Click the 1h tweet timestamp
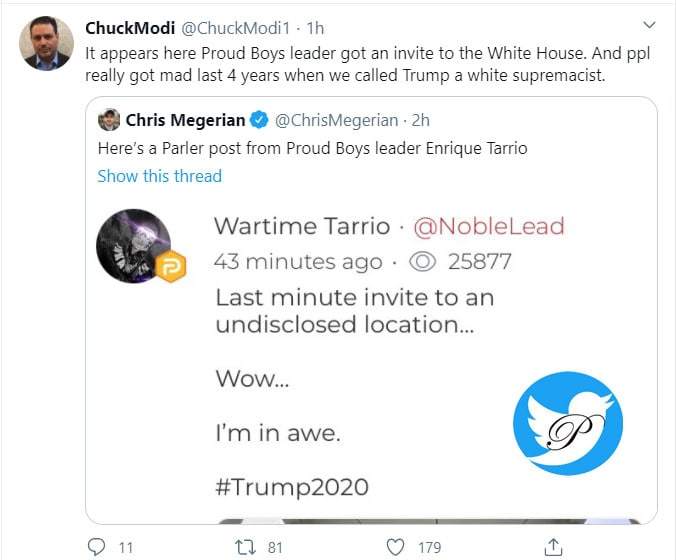The width and height of the screenshot is (677, 560). point(315,28)
